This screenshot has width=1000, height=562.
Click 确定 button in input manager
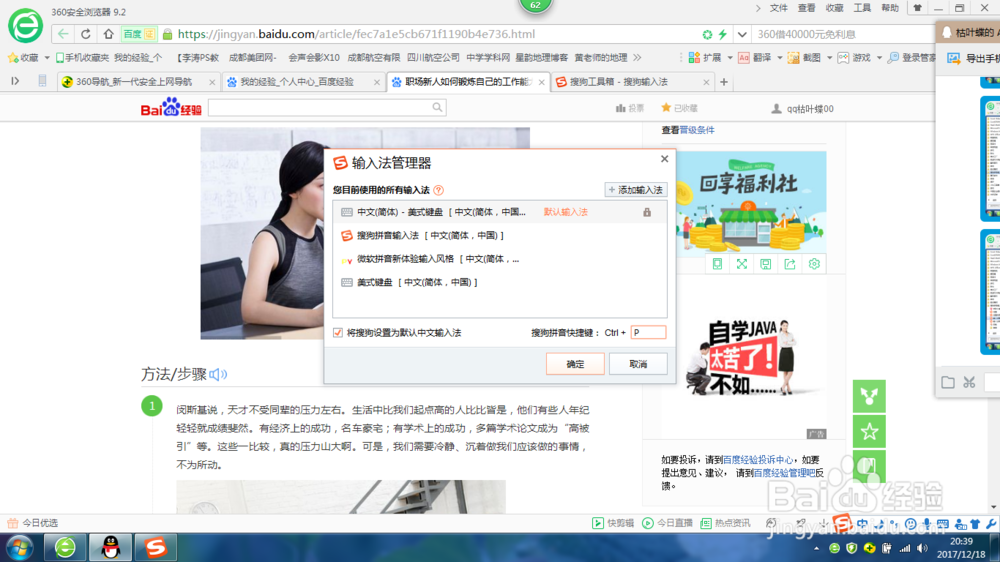point(575,364)
